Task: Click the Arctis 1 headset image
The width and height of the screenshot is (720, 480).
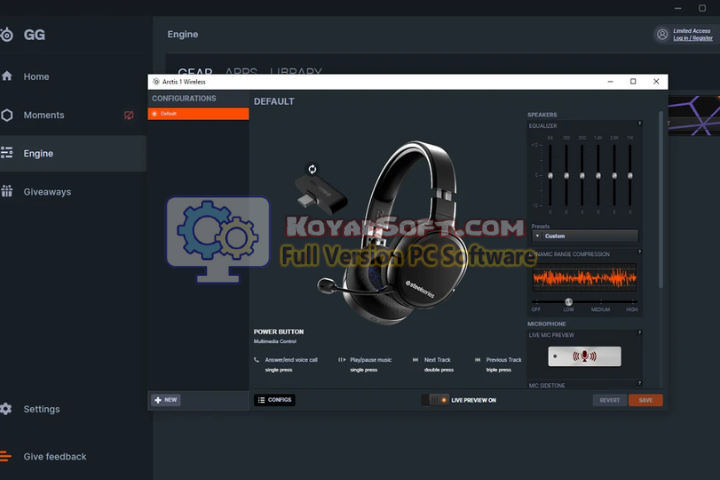Action: coord(396,233)
